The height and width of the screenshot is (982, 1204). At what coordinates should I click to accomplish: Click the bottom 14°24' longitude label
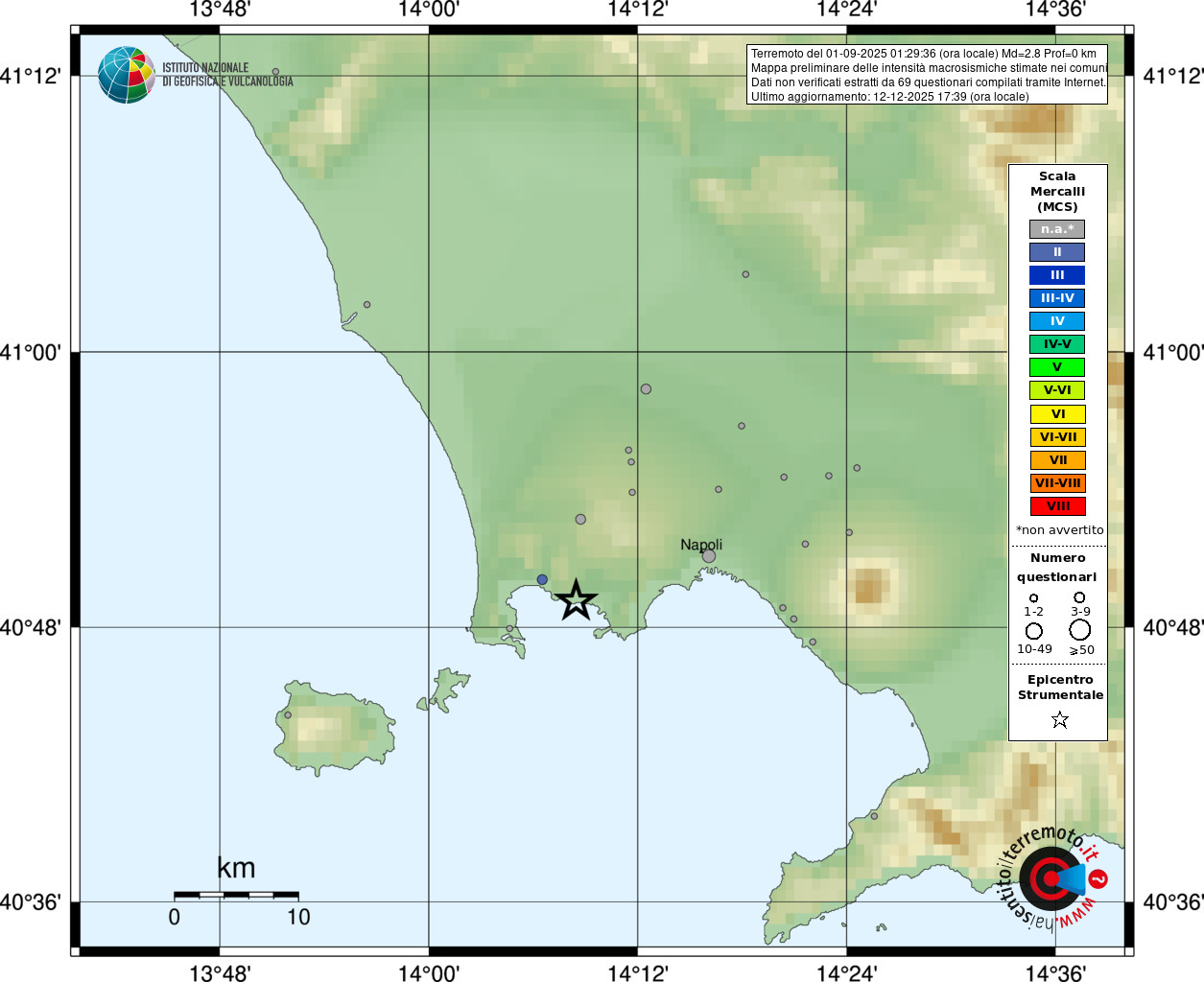click(847, 972)
